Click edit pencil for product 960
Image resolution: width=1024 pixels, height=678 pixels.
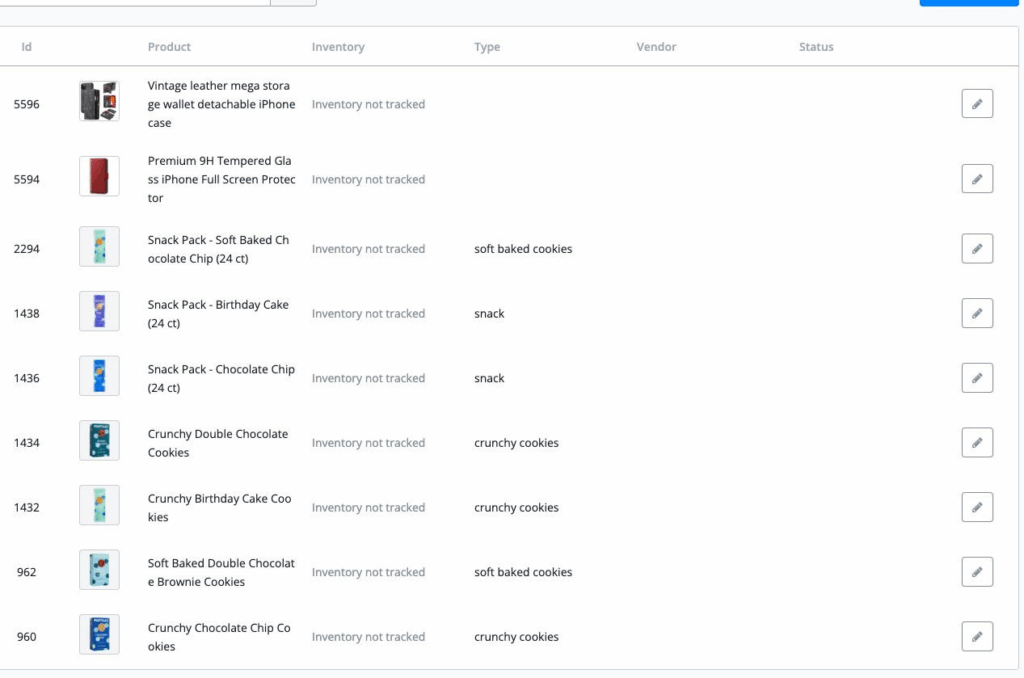pos(976,637)
